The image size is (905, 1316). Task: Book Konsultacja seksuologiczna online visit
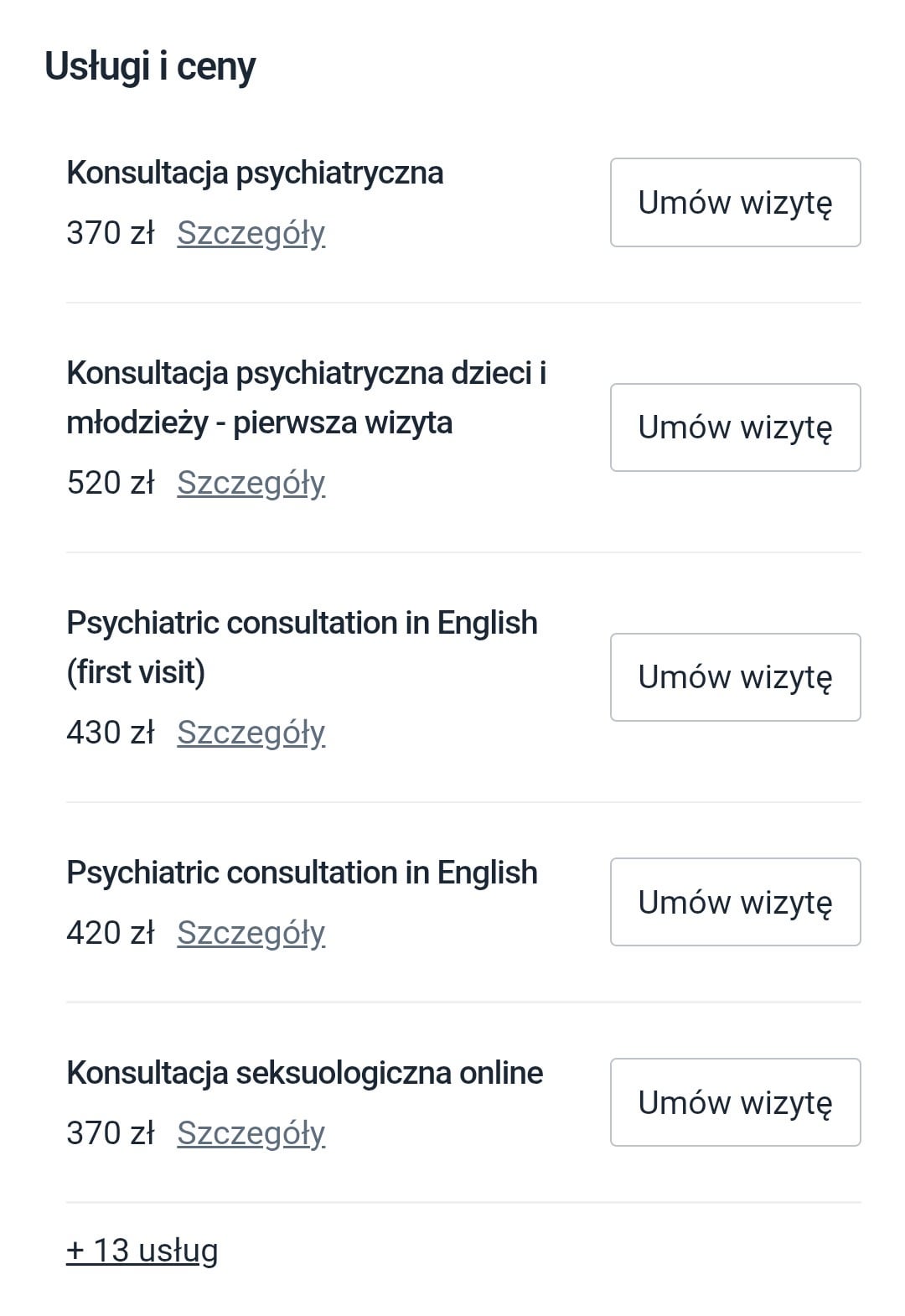point(735,1102)
